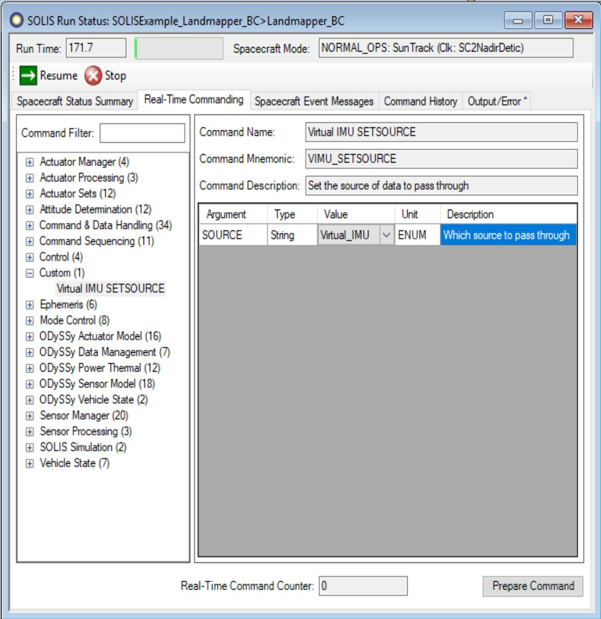Click the green run progress bar
This screenshot has width=601, height=619.
[x=178, y=48]
